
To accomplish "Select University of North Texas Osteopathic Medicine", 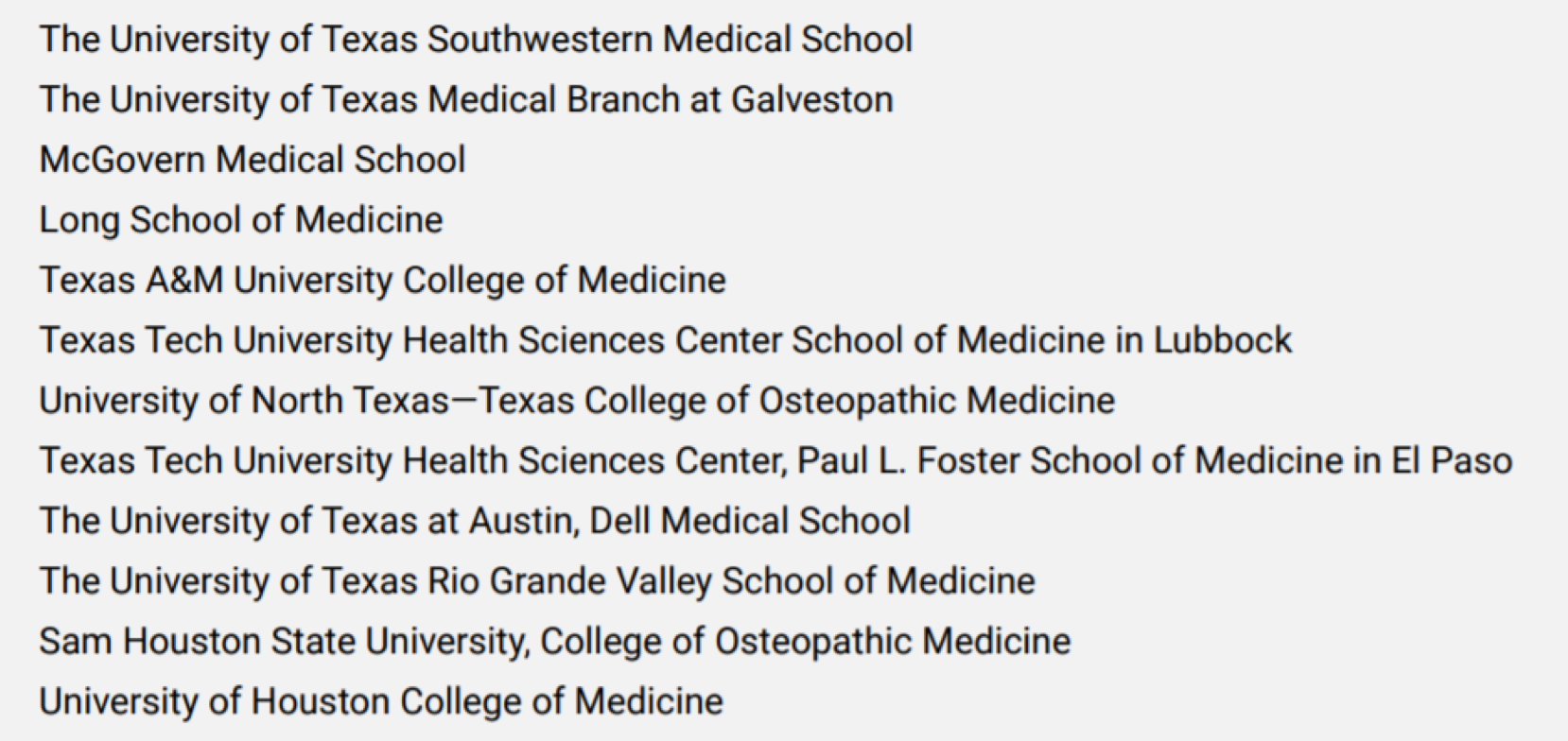I will (577, 401).
